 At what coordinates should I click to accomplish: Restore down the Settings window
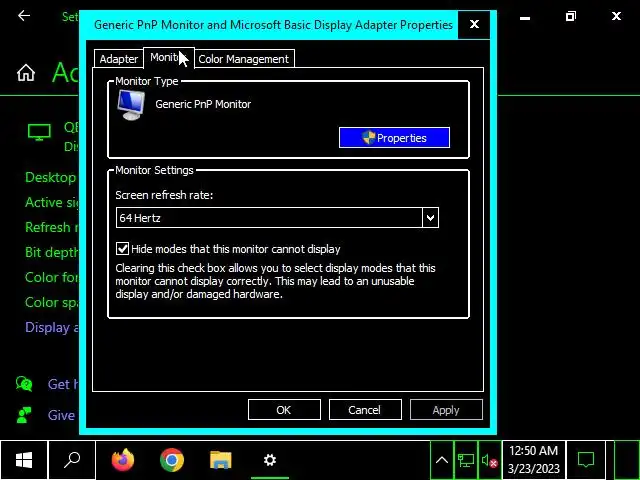(571, 16)
